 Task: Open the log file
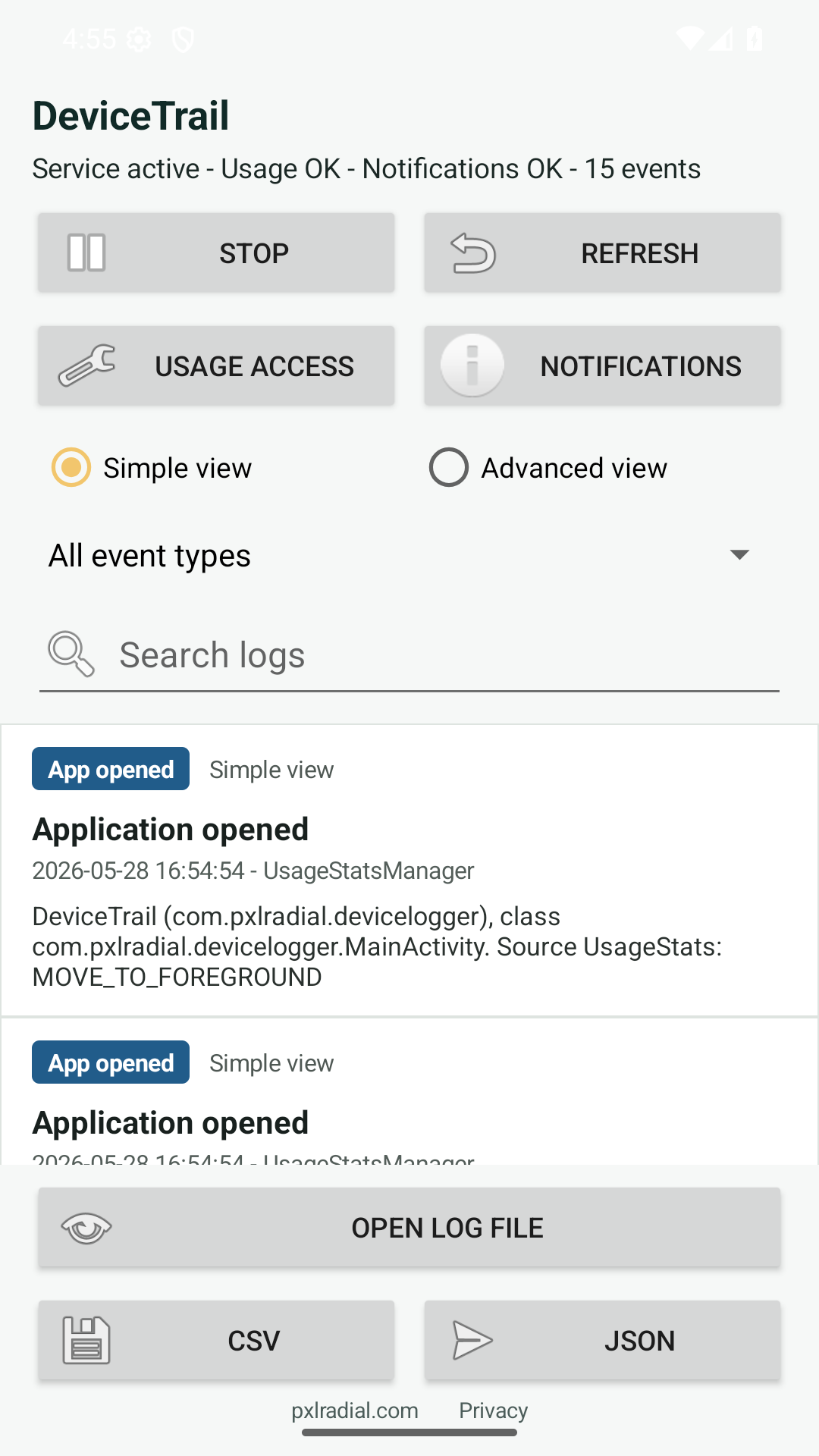(x=409, y=1228)
